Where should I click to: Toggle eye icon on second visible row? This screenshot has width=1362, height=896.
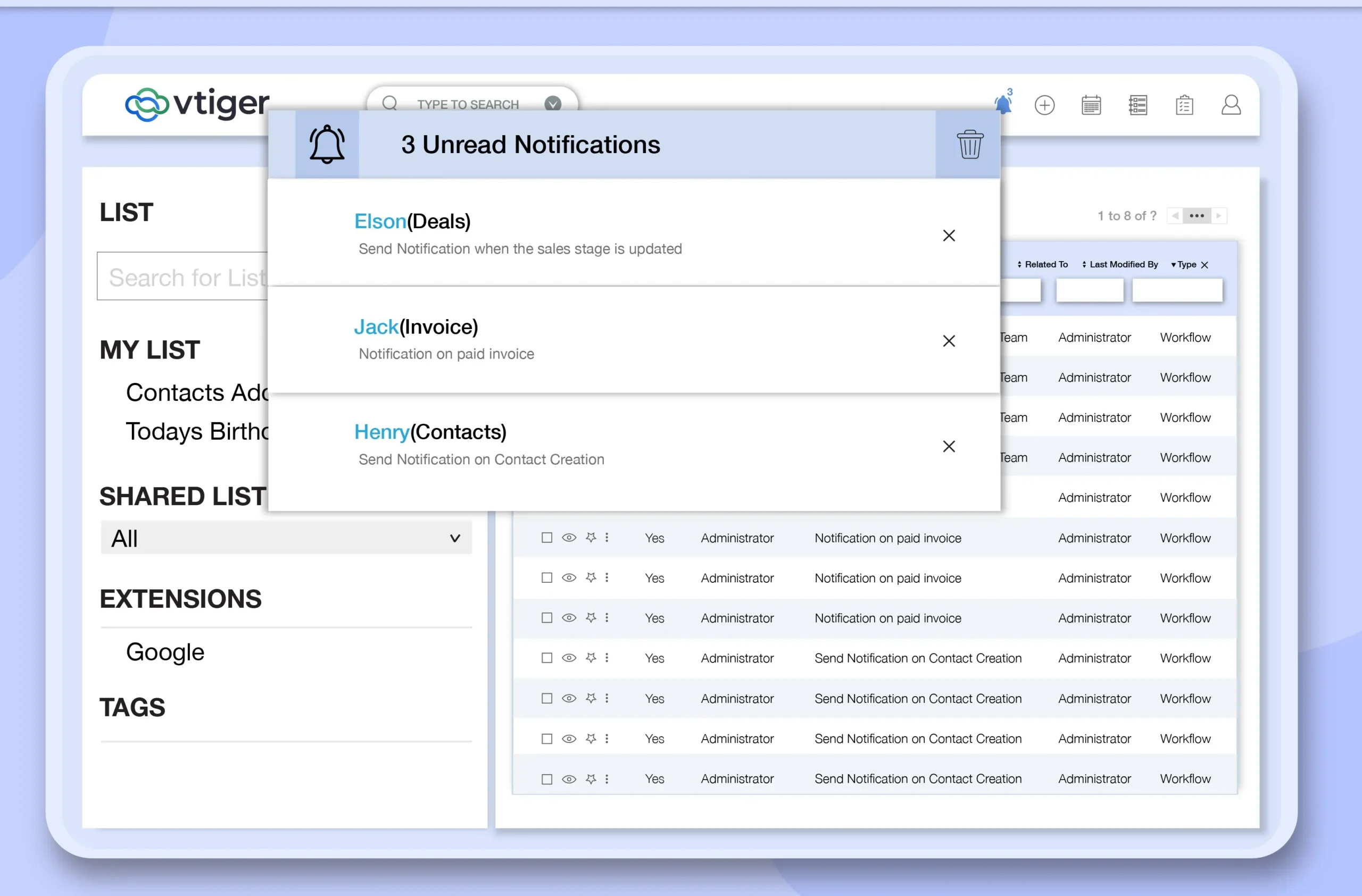pos(569,577)
